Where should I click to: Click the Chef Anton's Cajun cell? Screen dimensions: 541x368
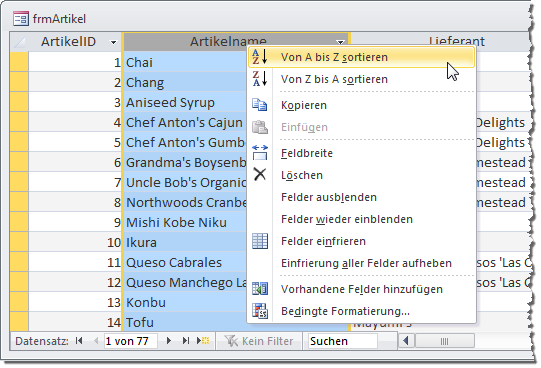185,122
